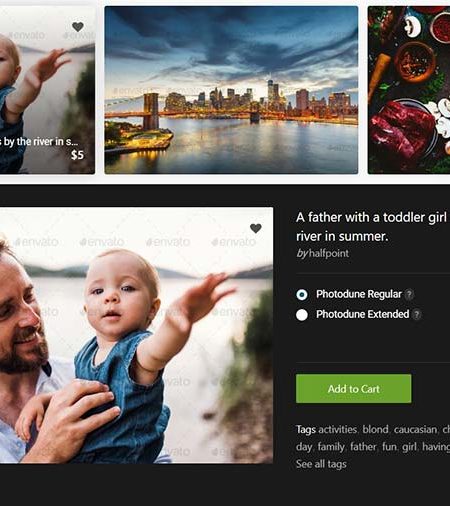Select the Photodune Extended license
Viewport: 450px width, 506px height.
click(x=302, y=315)
